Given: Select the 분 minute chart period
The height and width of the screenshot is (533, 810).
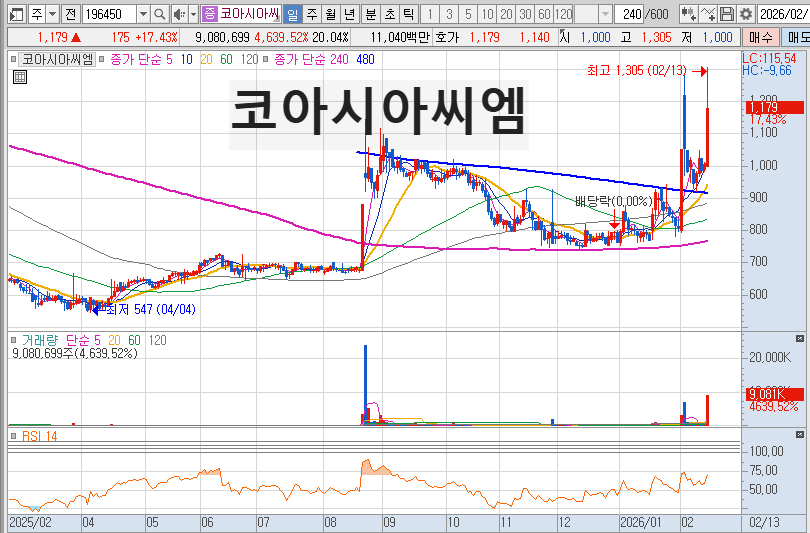Looking at the screenshot, I should pyautogui.click(x=371, y=14).
